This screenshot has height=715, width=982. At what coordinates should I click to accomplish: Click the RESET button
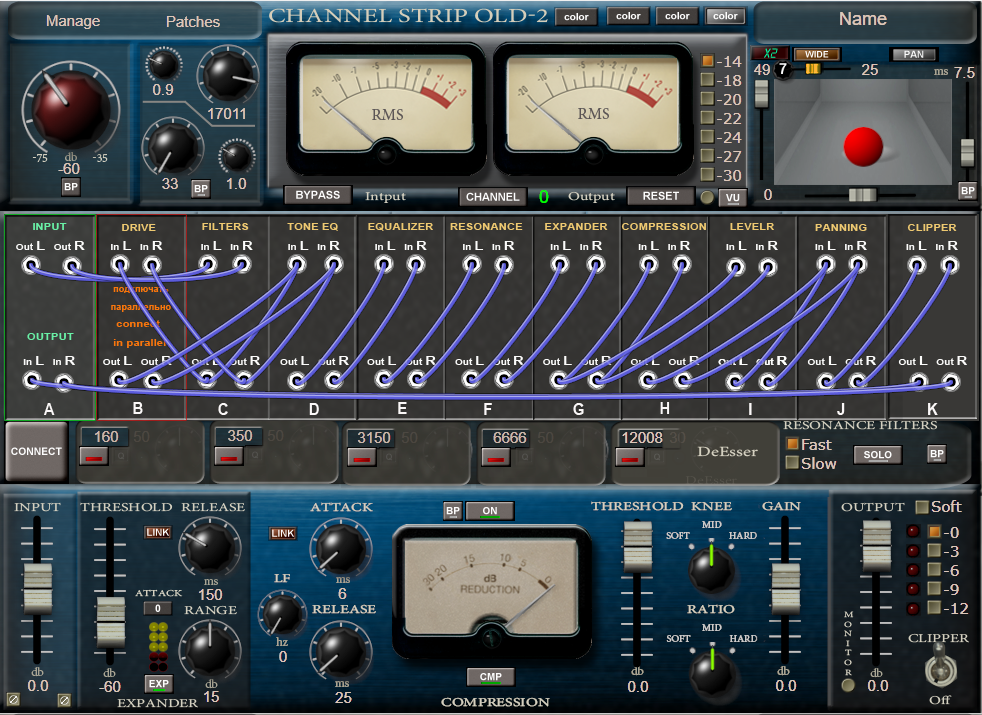tap(661, 196)
